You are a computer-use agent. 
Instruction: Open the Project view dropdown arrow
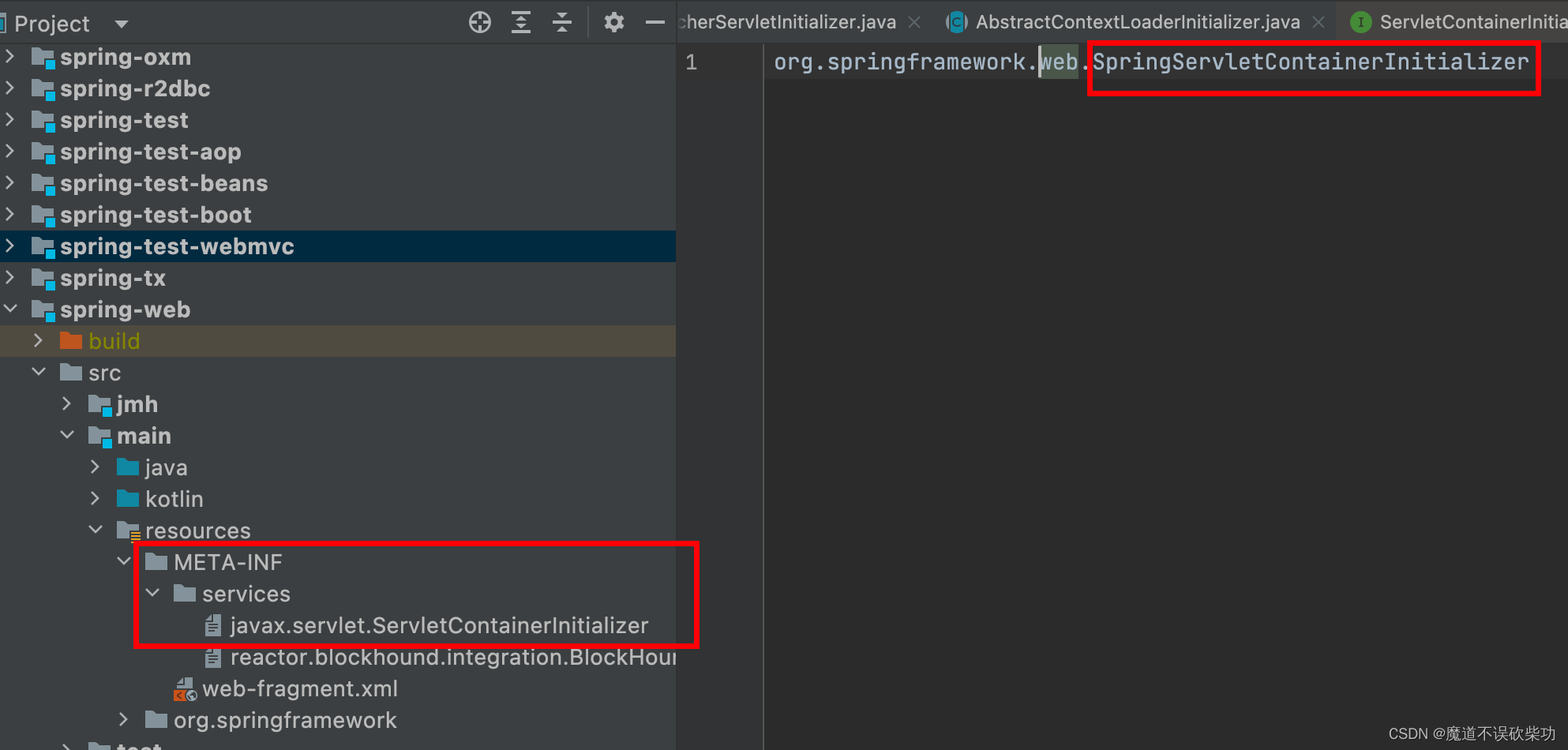coord(122,24)
